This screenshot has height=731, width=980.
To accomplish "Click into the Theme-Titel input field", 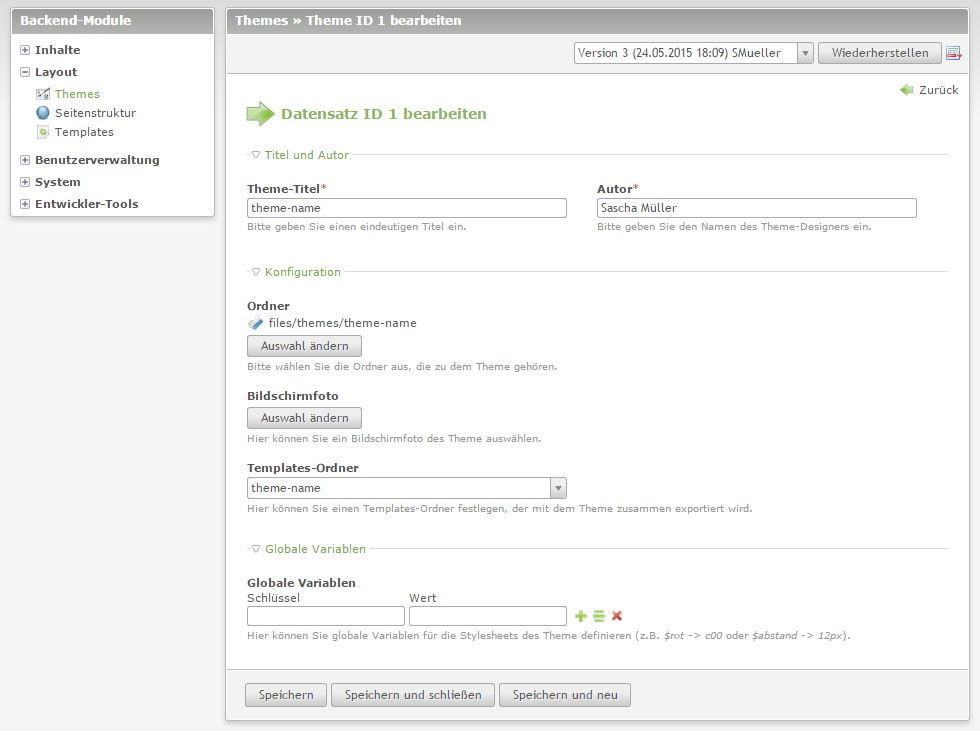I will click(x=406, y=208).
